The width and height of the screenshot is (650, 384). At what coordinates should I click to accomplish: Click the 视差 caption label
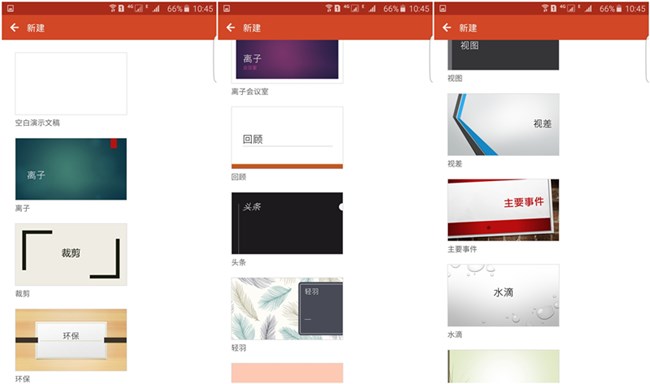coord(455,164)
